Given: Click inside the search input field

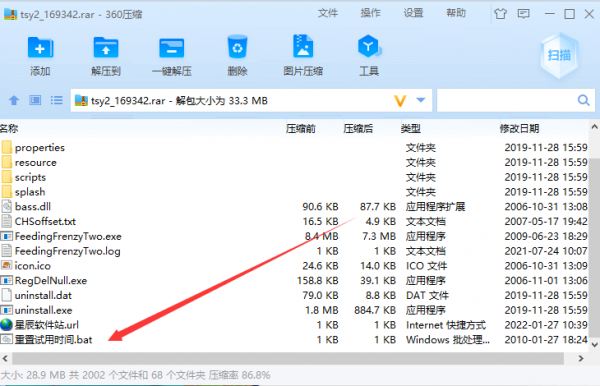Looking at the screenshot, I should click(x=507, y=100).
